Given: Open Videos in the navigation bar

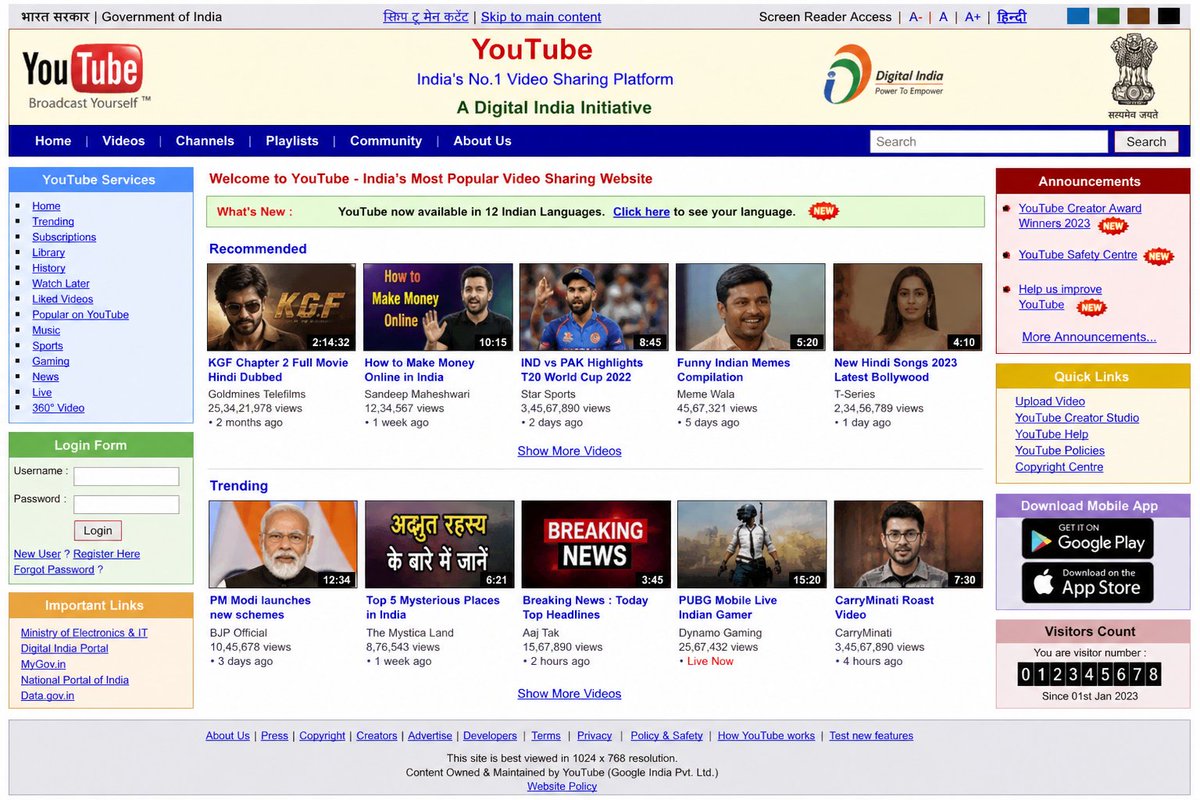Looking at the screenshot, I should (x=123, y=141).
